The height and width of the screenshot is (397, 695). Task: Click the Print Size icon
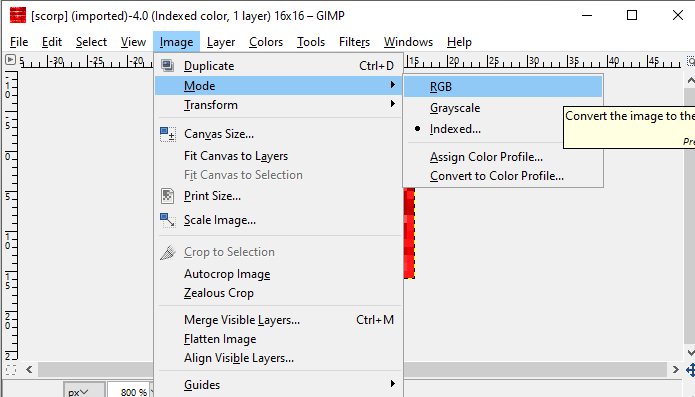click(x=168, y=196)
